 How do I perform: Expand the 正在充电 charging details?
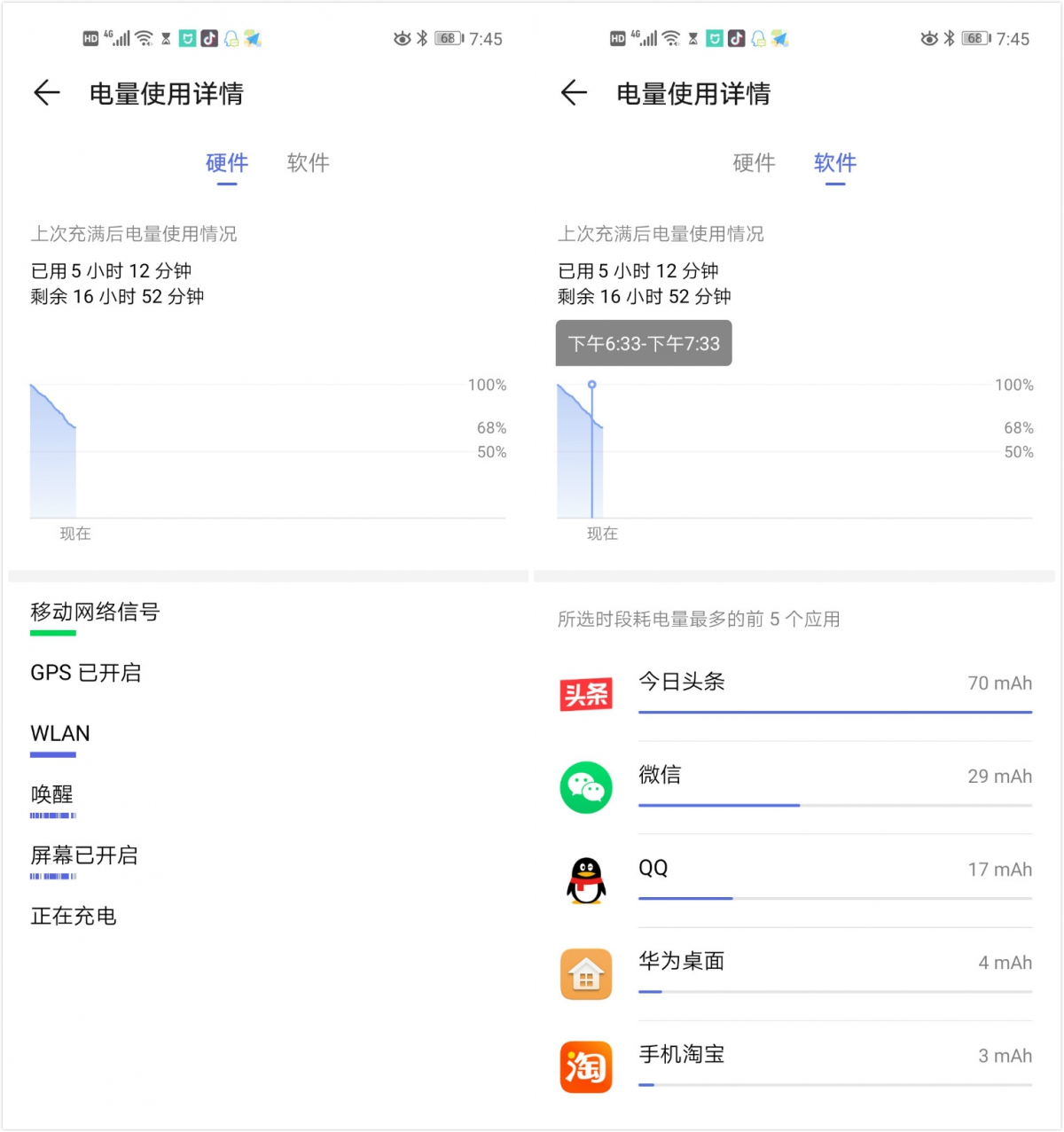[73, 917]
